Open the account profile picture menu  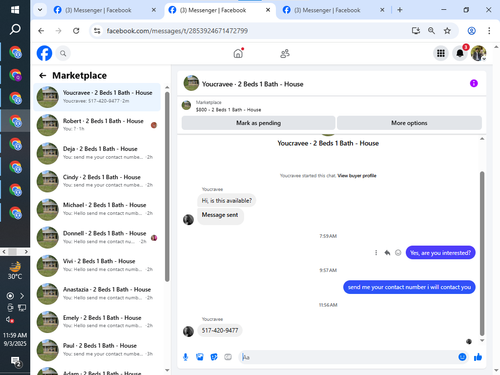[x=479, y=53]
